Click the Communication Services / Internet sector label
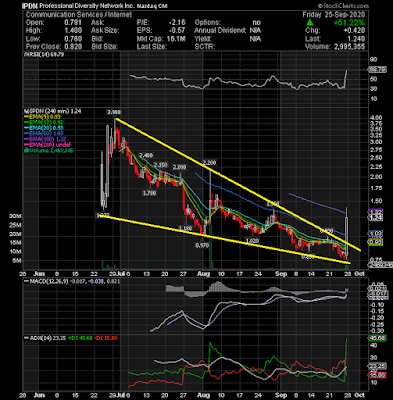This screenshot has height=400, width=393. pos(79,15)
